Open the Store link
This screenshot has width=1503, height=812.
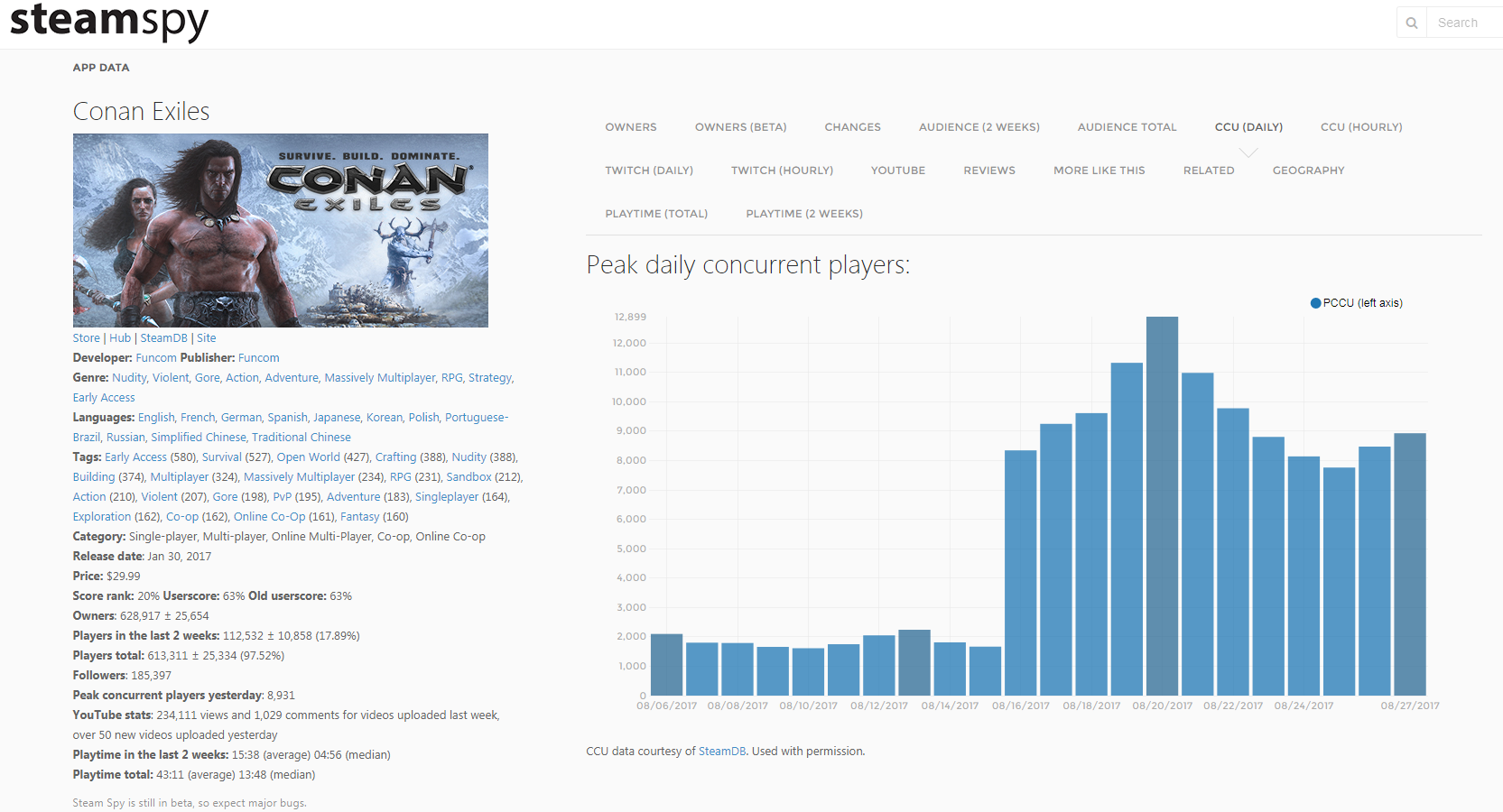click(86, 338)
